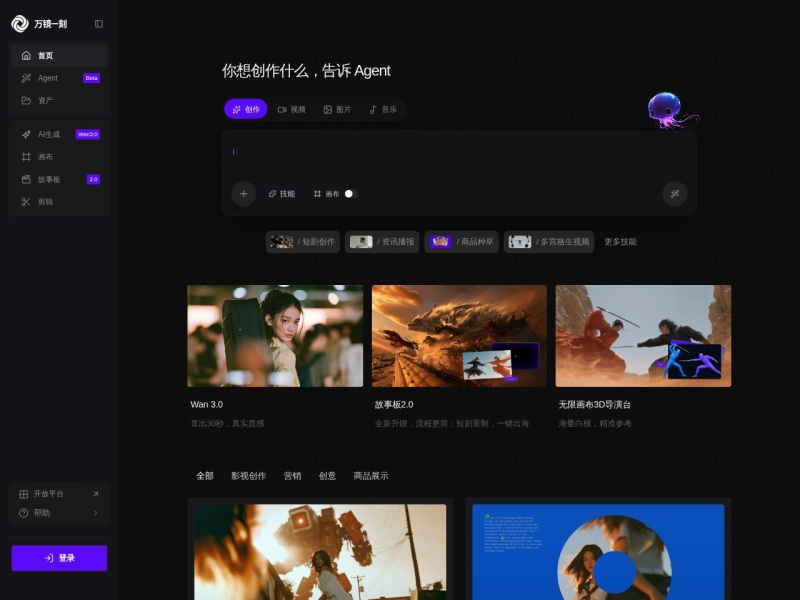The width and height of the screenshot is (800, 600).
Task: Open 画布 canvas in sidebar
Action: [59, 157]
